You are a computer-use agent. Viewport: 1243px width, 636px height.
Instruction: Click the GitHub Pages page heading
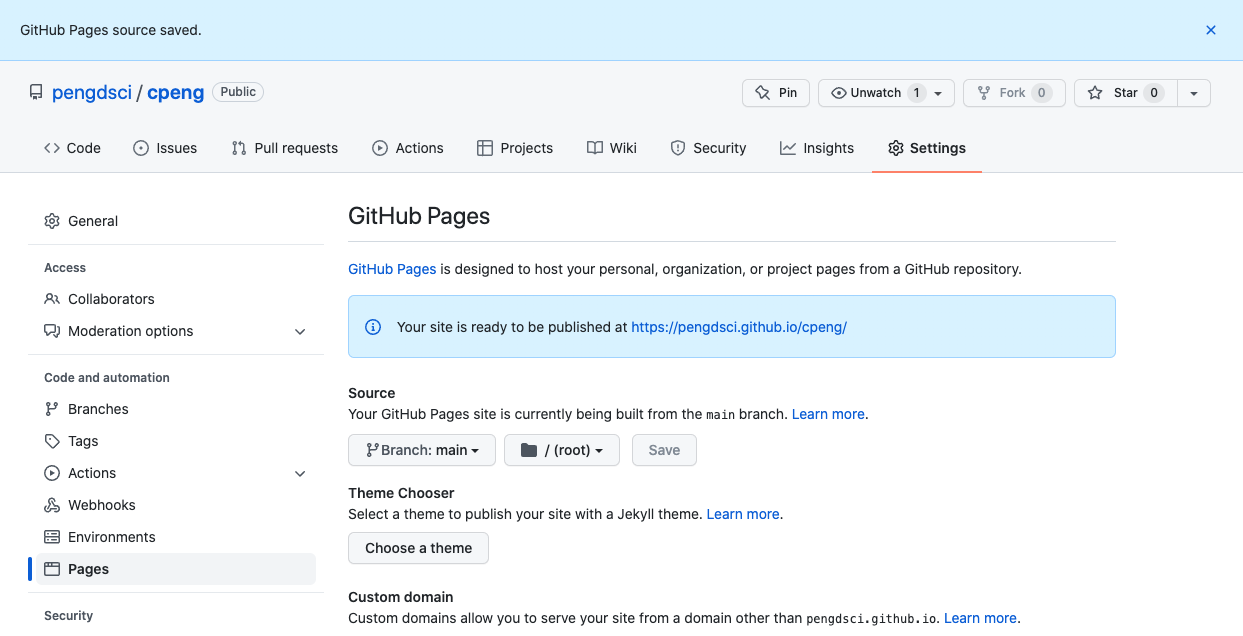coord(419,216)
